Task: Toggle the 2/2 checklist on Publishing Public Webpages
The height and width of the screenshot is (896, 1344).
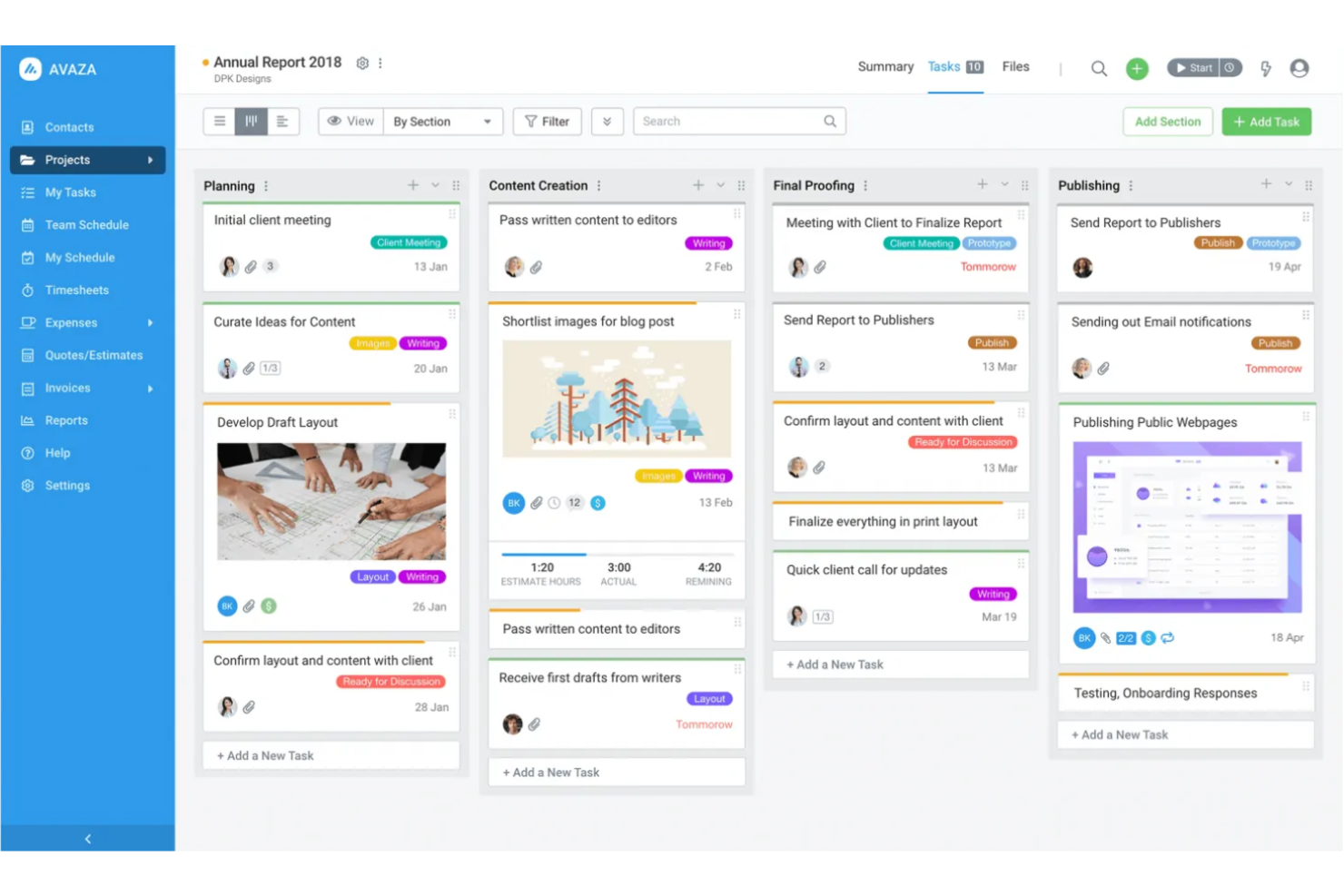Action: click(x=1125, y=638)
